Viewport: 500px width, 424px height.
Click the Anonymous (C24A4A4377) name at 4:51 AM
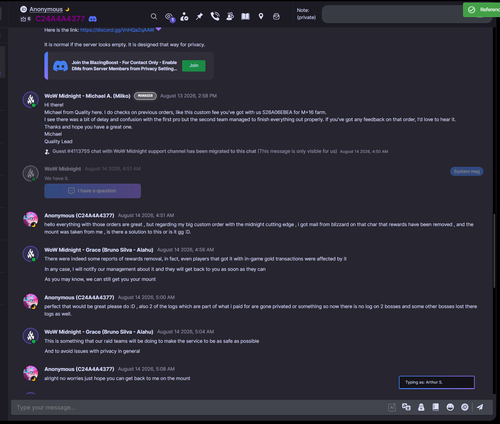tap(79, 216)
